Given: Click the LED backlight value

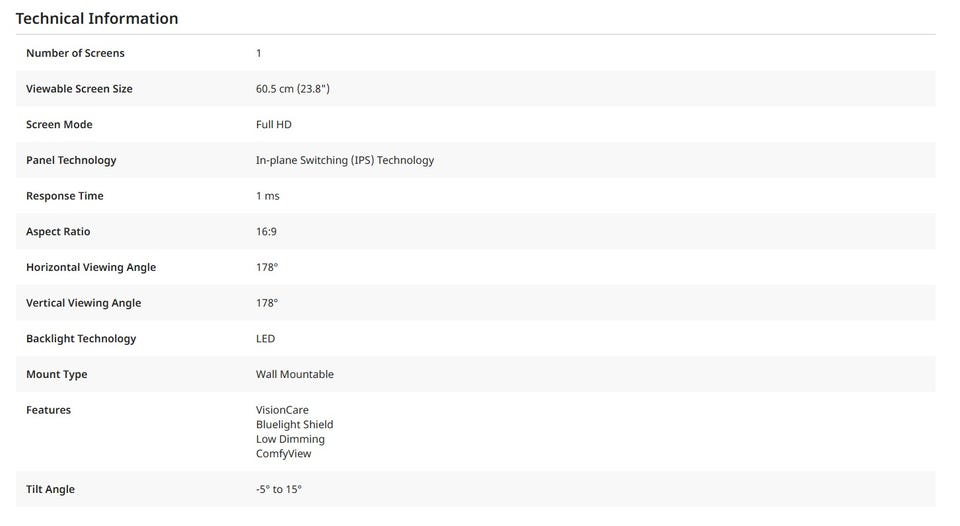Looking at the screenshot, I should 265,339.
